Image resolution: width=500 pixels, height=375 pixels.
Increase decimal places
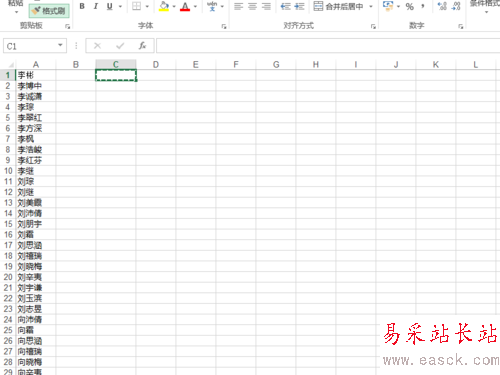tap(442, 6)
